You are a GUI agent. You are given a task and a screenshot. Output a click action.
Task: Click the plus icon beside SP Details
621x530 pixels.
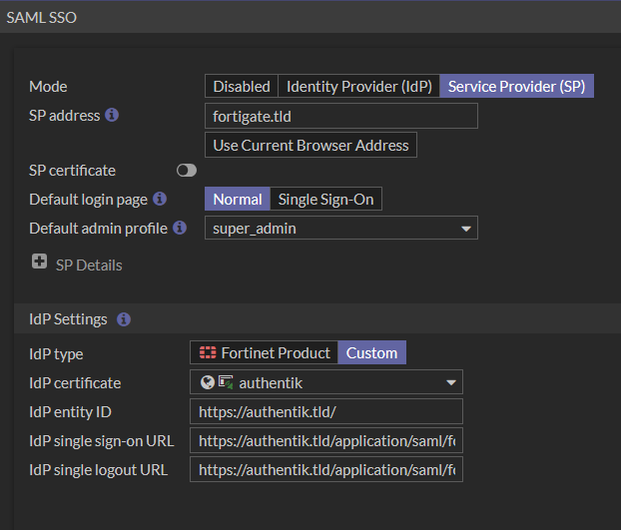[x=40, y=262]
